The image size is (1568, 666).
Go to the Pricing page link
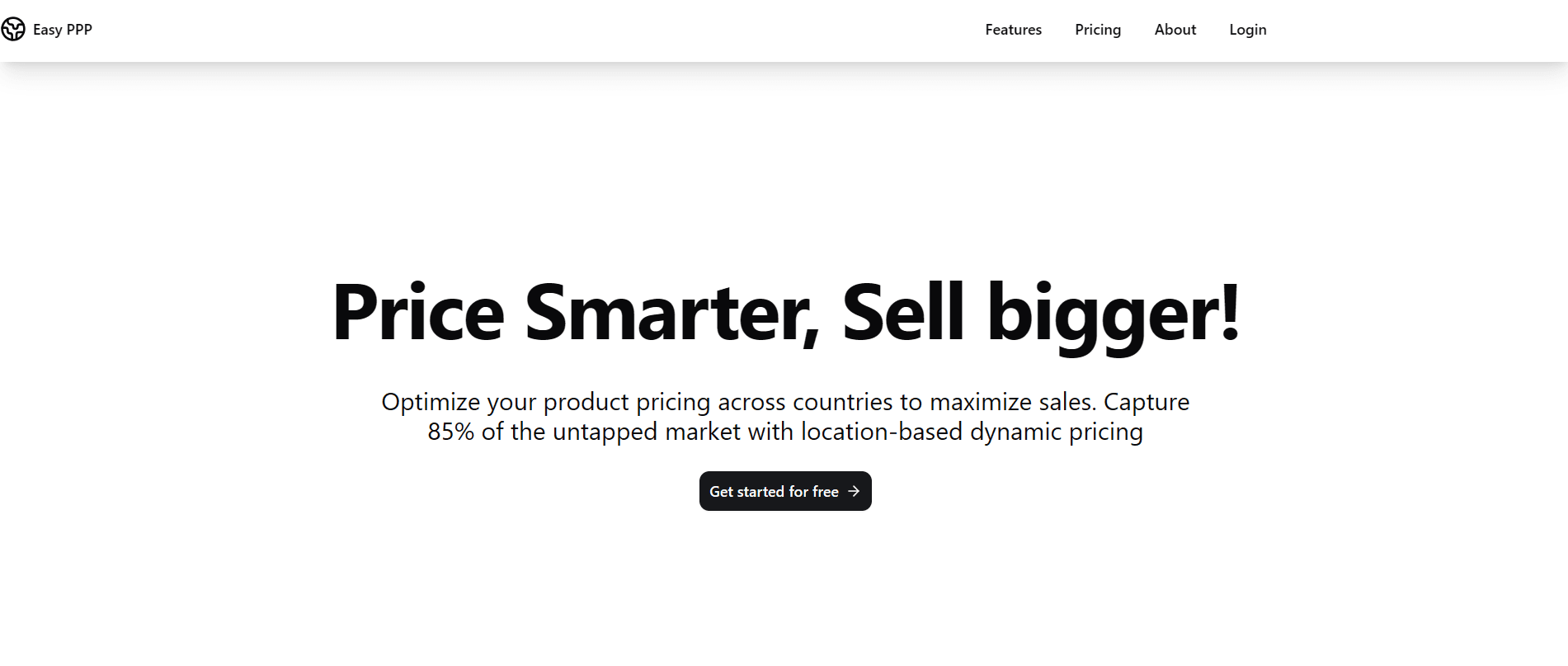point(1098,30)
